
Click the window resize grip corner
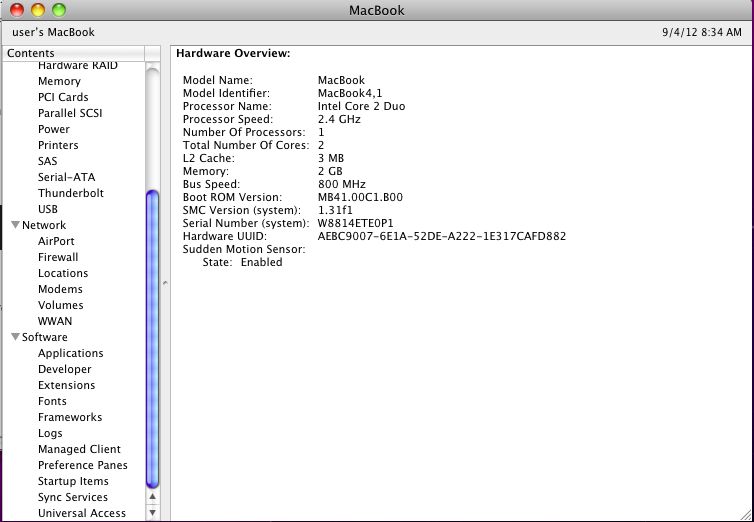click(x=746, y=515)
